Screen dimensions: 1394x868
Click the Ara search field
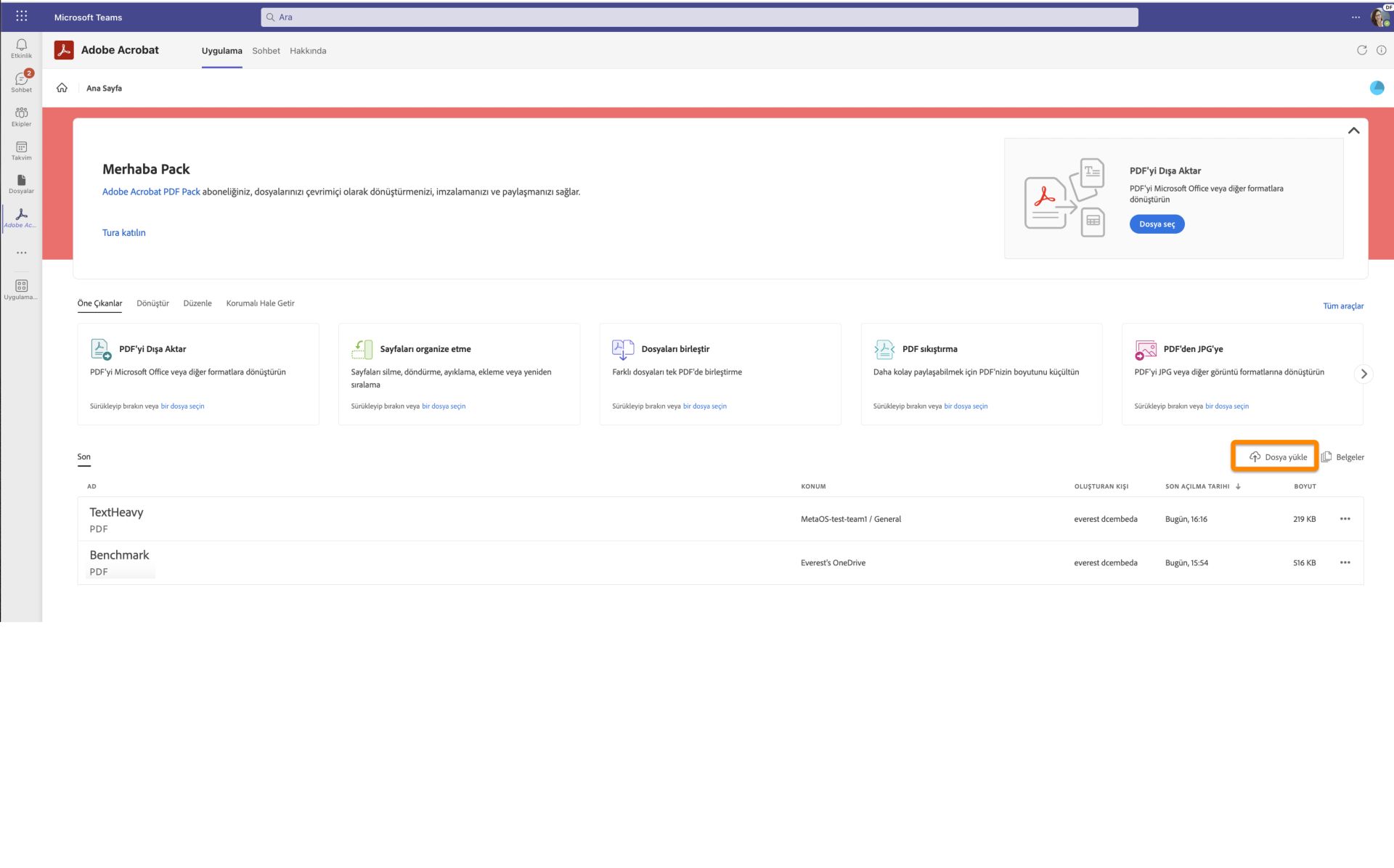coord(699,17)
